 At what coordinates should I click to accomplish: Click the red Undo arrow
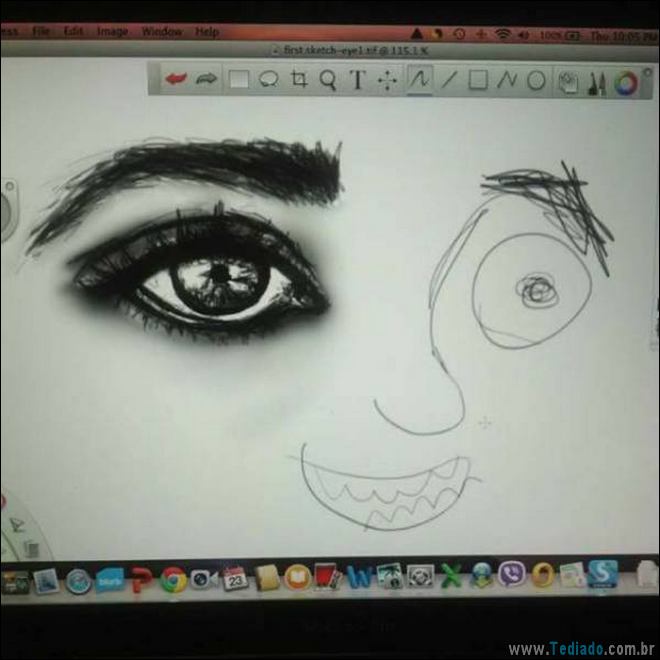tap(177, 79)
